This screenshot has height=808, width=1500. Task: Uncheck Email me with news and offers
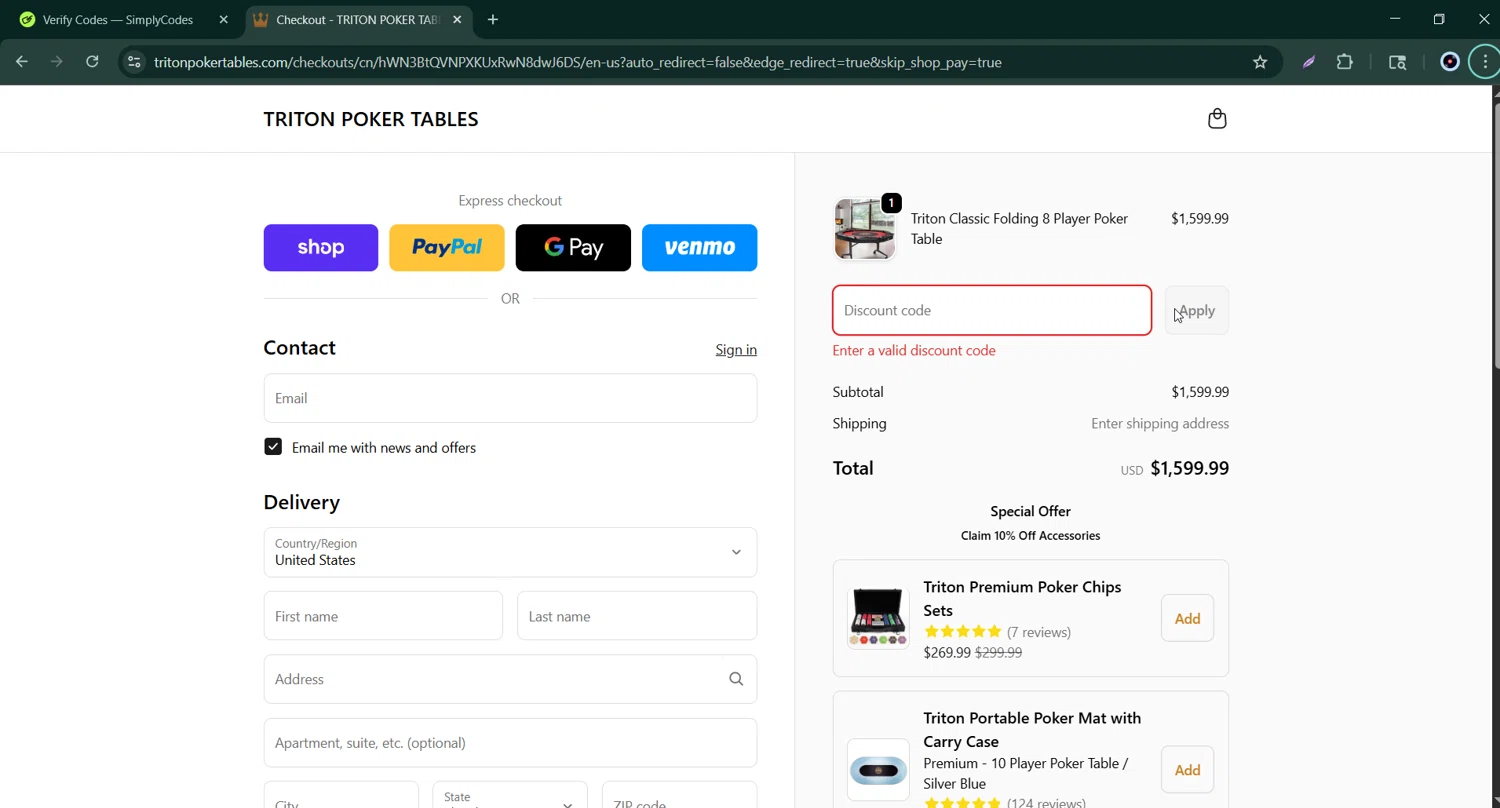click(x=273, y=447)
